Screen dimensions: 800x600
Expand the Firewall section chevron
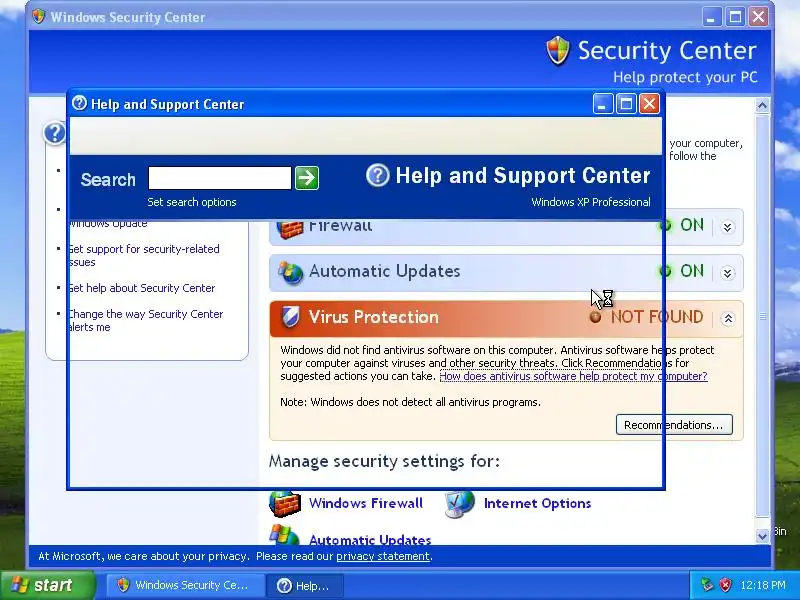click(x=728, y=227)
